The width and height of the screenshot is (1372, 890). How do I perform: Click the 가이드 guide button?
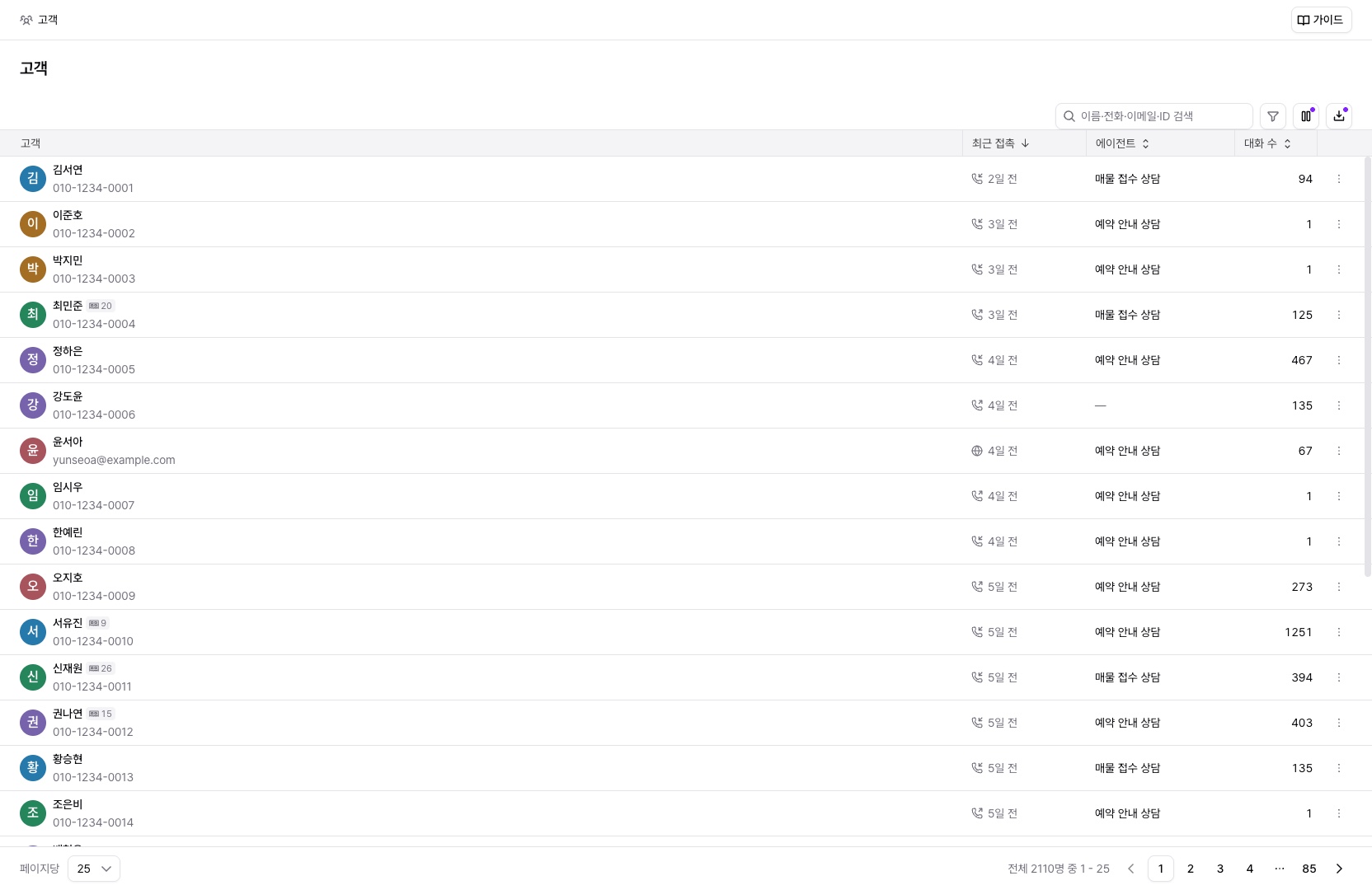1321,20
